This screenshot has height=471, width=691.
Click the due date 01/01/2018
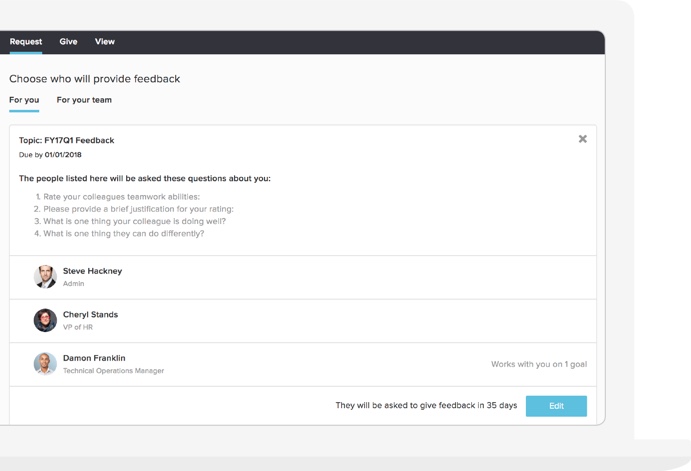(63, 155)
